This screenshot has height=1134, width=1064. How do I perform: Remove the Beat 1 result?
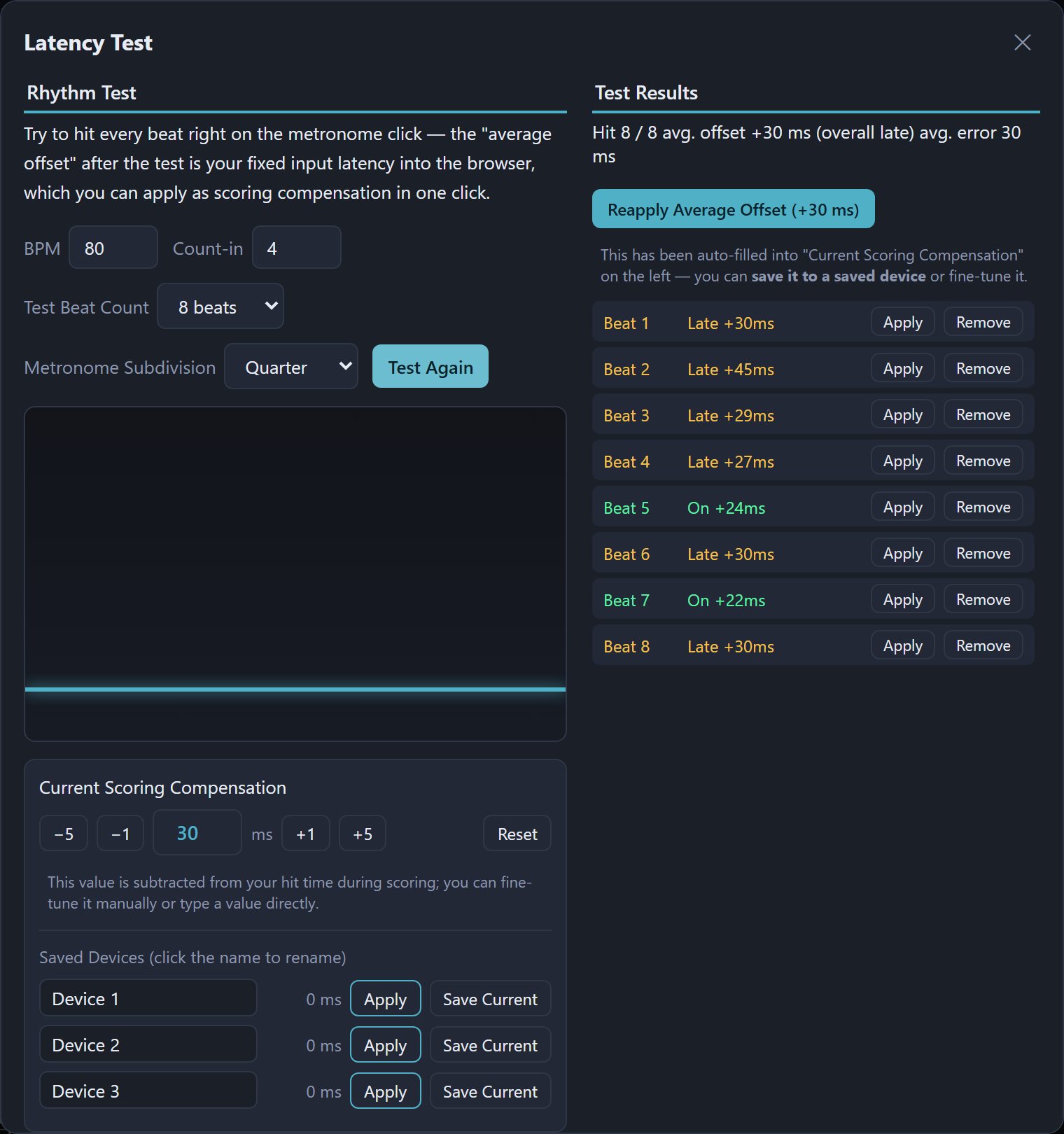[x=983, y=322]
